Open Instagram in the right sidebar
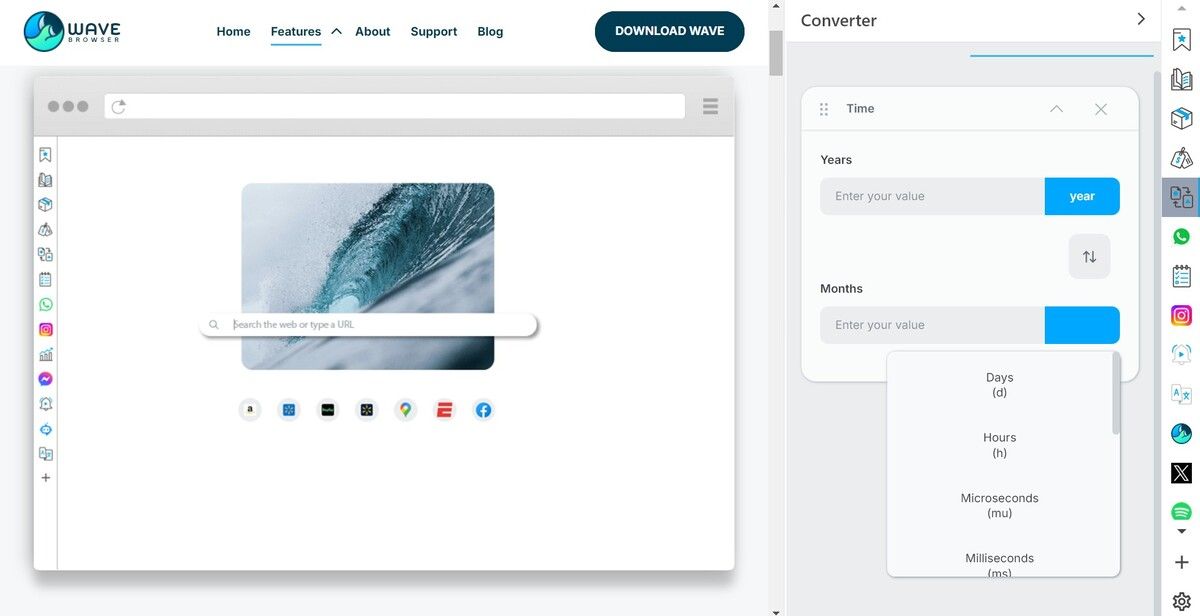The width and height of the screenshot is (1200, 616). point(1181,316)
